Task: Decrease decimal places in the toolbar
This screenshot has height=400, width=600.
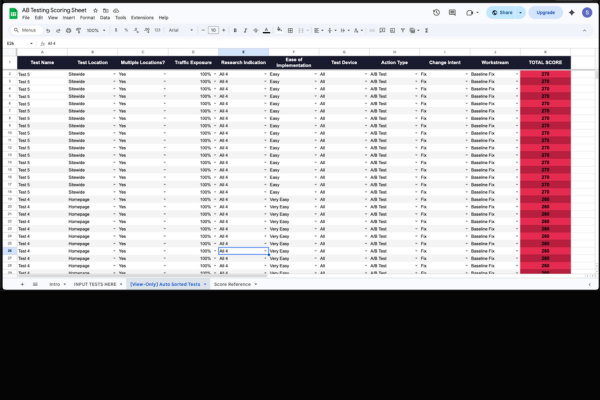Action: [x=136, y=30]
